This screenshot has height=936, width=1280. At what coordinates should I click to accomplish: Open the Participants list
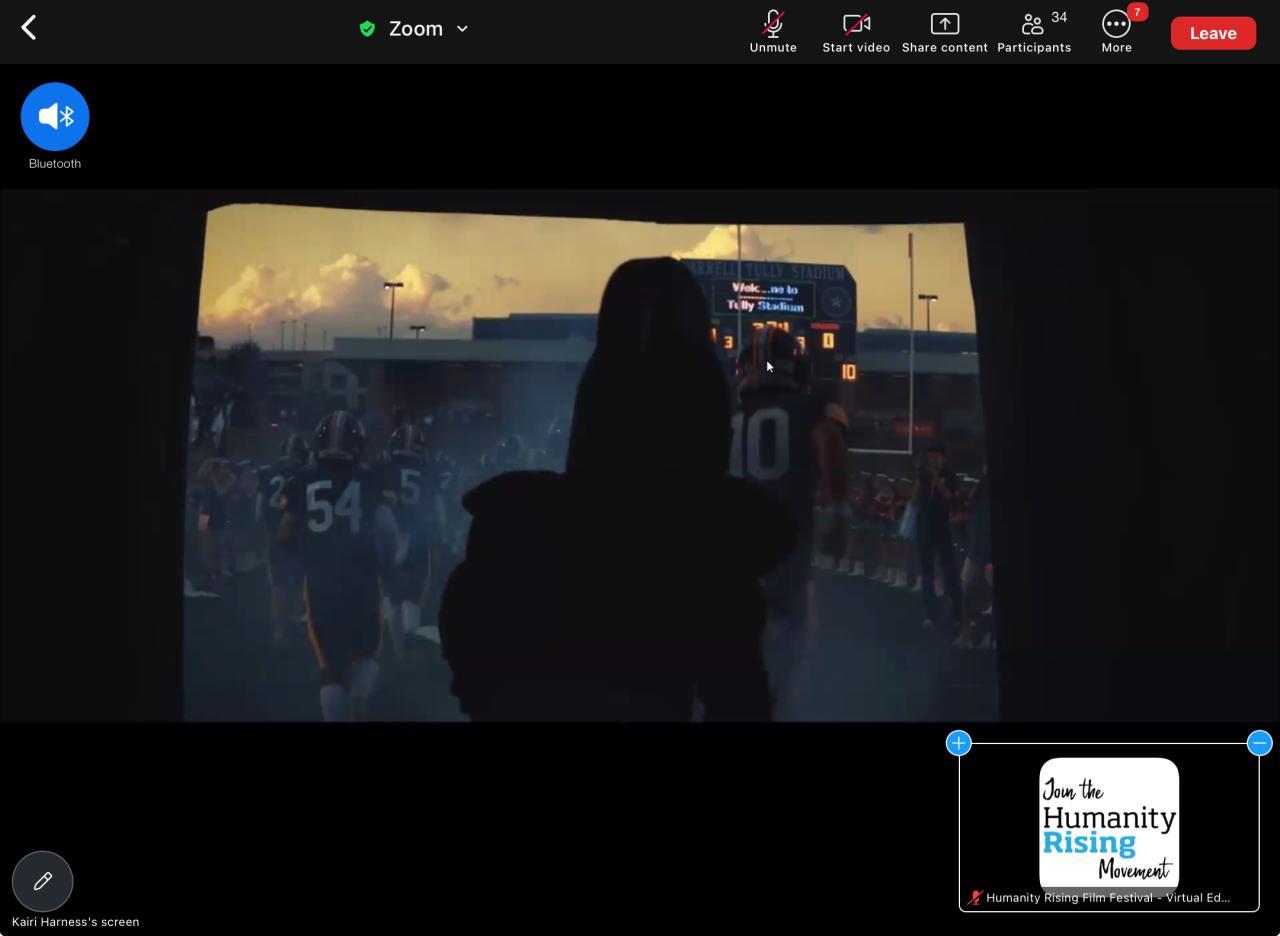[x=1034, y=33]
